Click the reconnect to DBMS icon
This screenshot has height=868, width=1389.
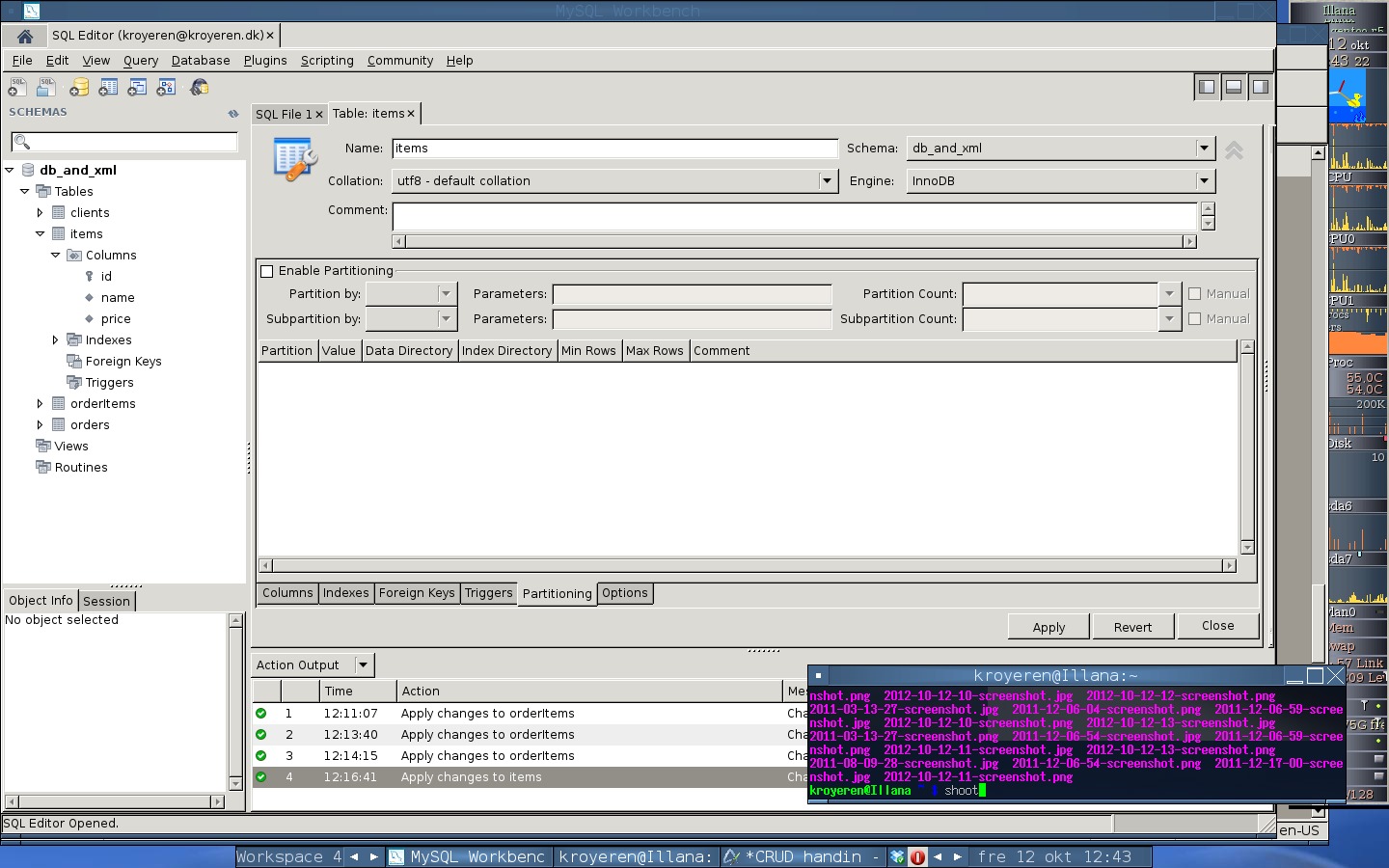point(200,88)
